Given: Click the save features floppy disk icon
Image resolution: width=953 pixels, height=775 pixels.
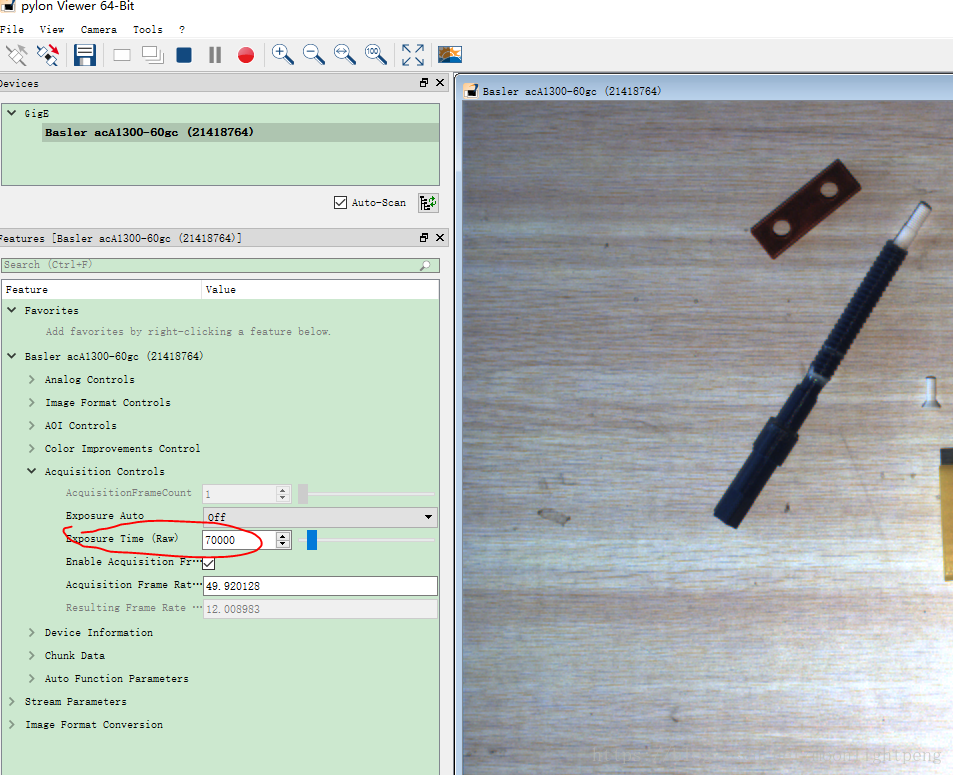Looking at the screenshot, I should 84,55.
